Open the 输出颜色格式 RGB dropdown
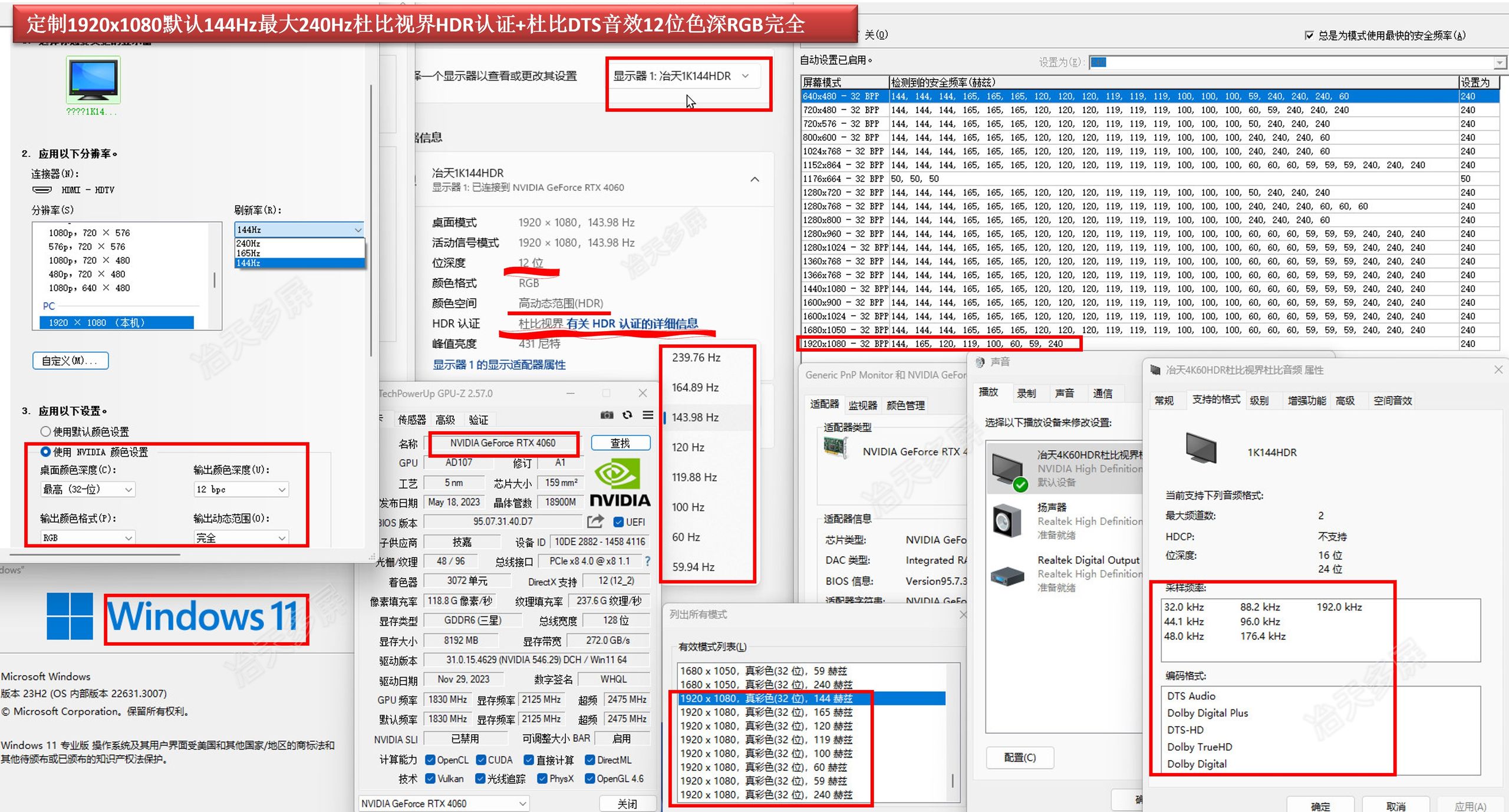The width and height of the screenshot is (1509, 812). point(88,537)
